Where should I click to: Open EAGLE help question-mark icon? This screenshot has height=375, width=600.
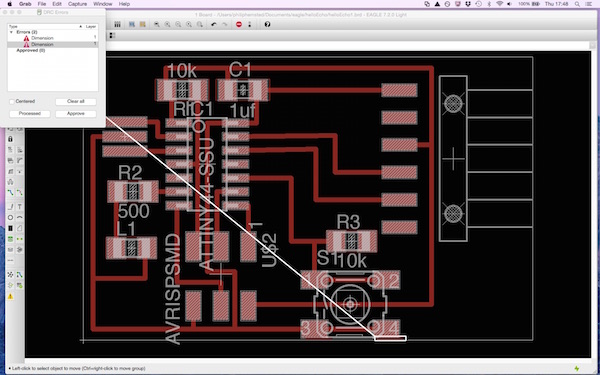click(x=267, y=24)
